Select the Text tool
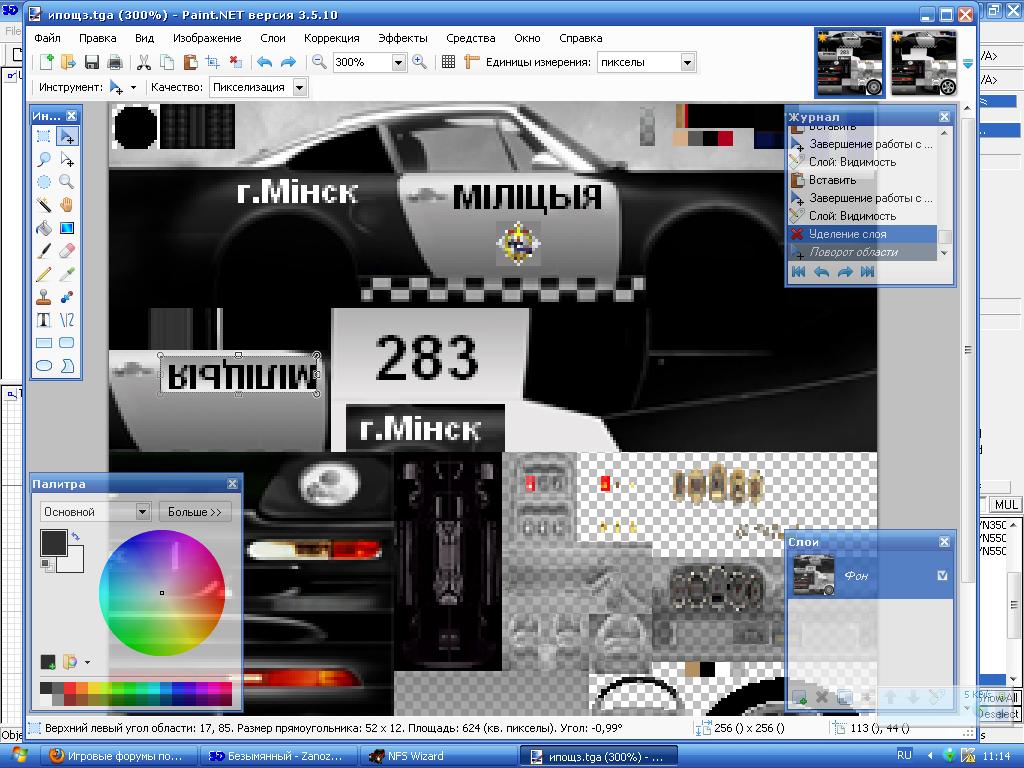Image resolution: width=1024 pixels, height=768 pixels. (44, 319)
